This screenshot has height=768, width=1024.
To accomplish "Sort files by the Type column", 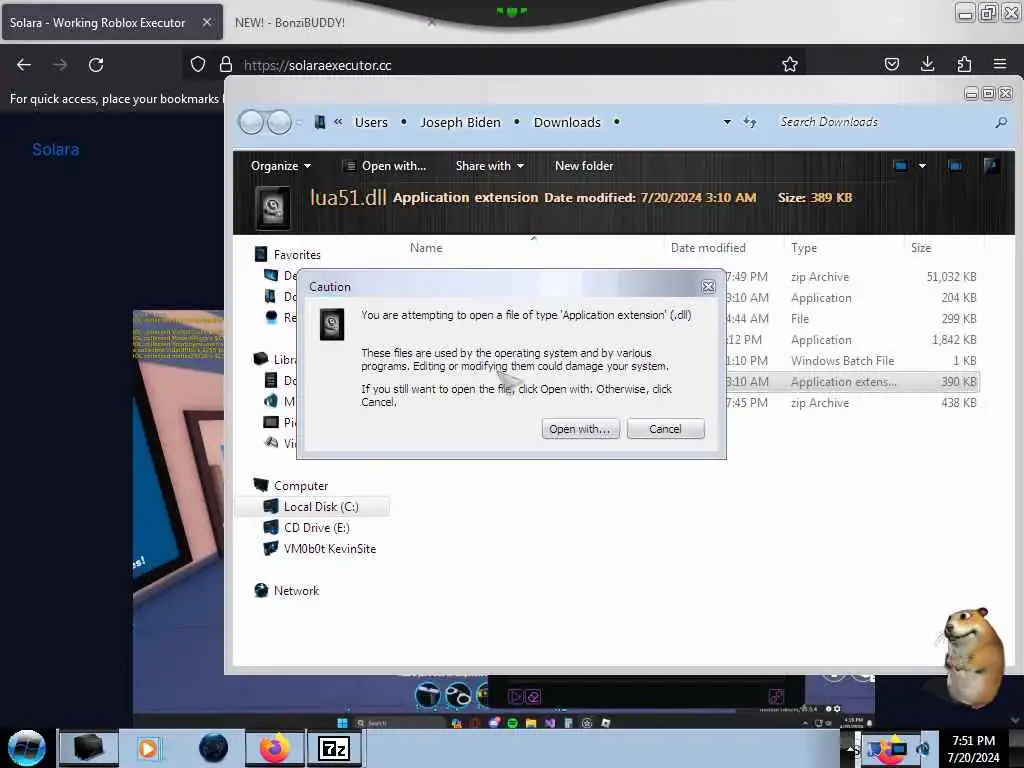I will [804, 248].
